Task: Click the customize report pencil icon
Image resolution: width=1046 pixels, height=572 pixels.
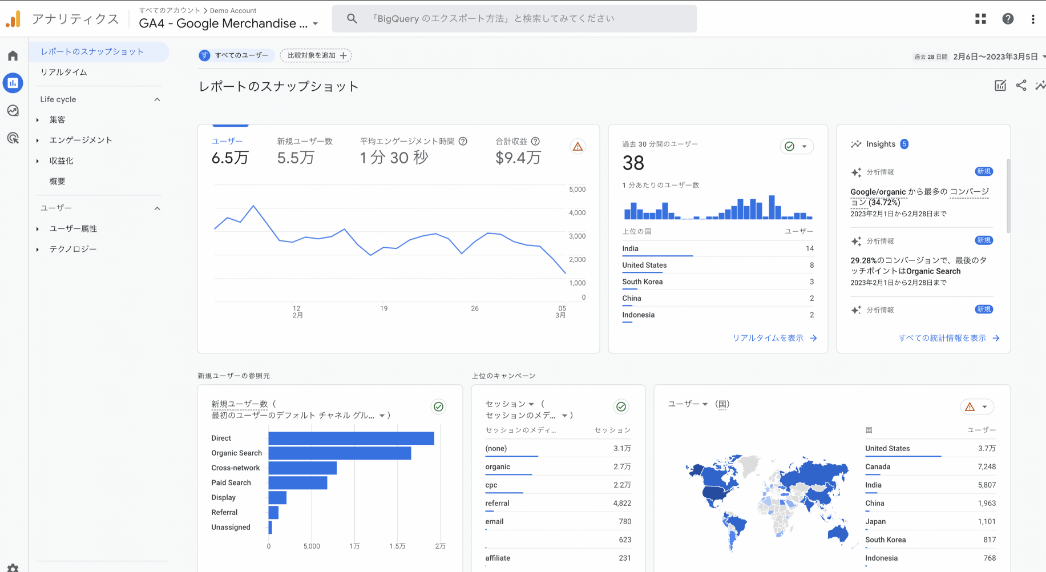Action: coord(1000,85)
